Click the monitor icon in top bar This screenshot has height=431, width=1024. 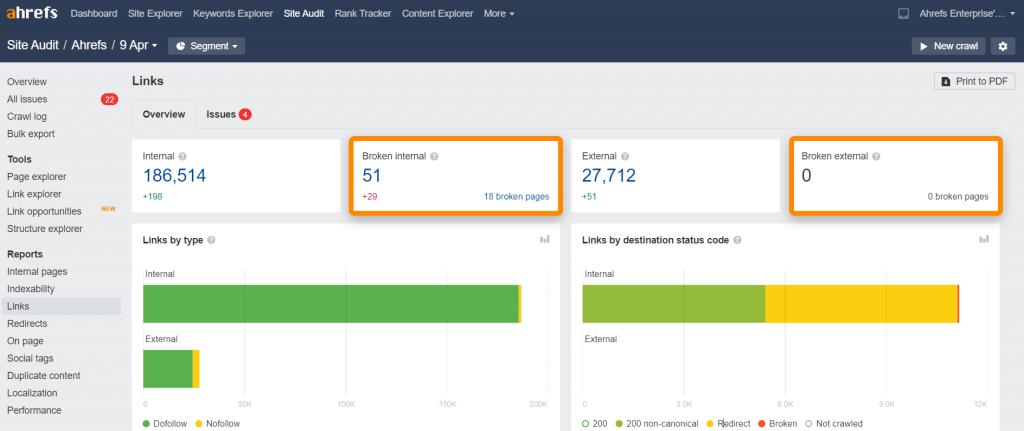click(902, 14)
